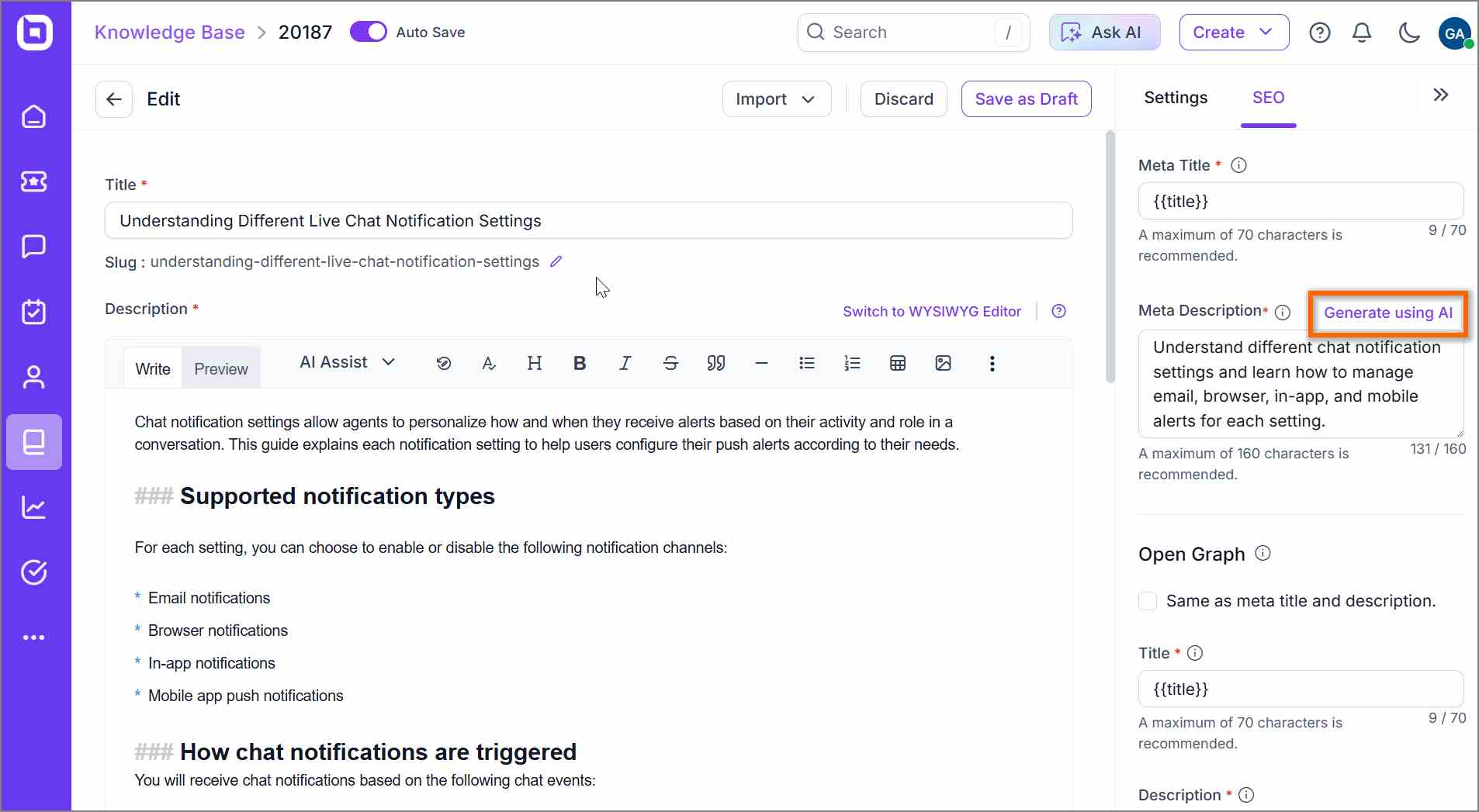Open the GA user avatar
The image size is (1479, 812).
[1455, 33]
